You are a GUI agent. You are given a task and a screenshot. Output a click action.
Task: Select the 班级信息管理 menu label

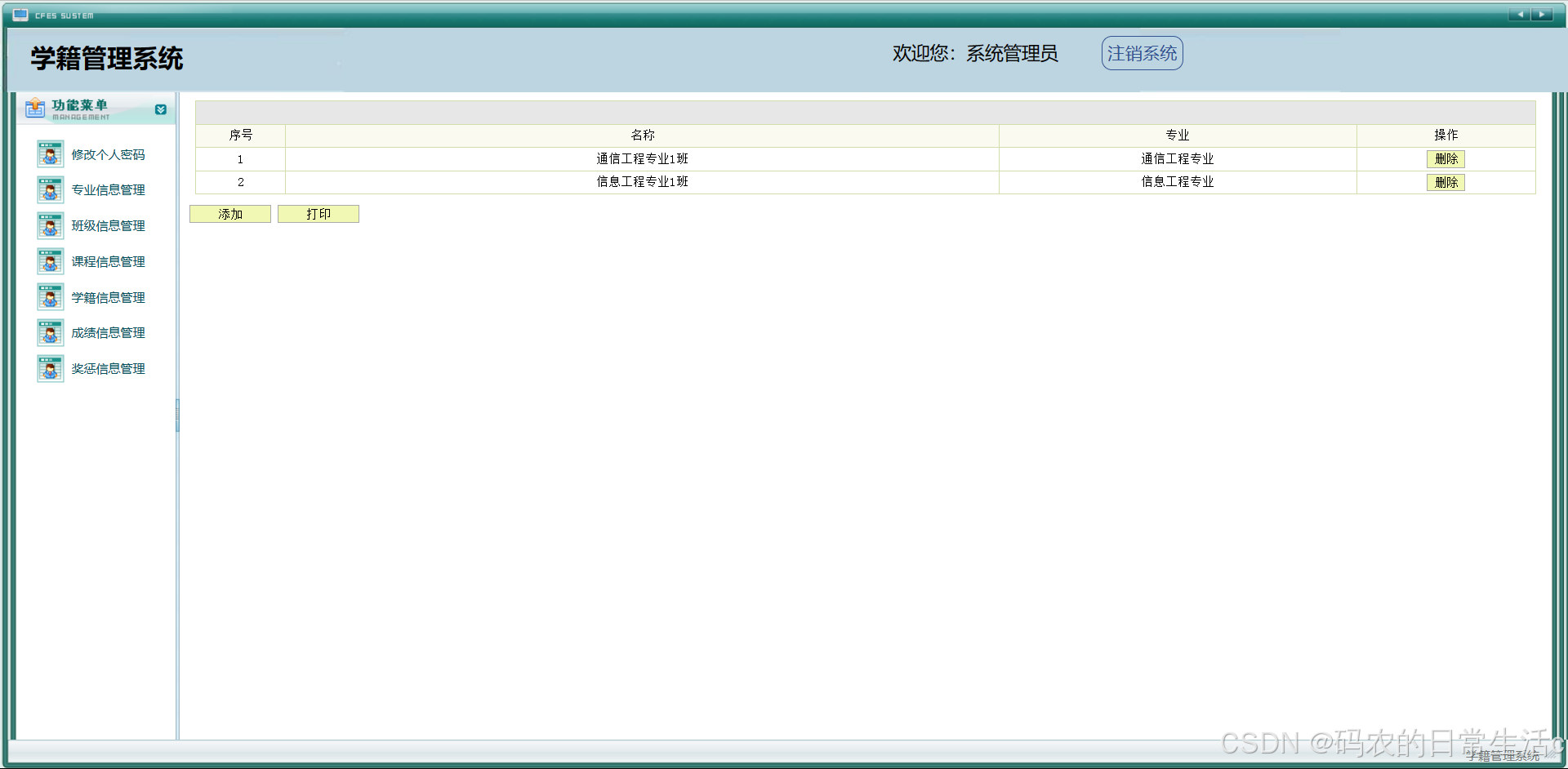[108, 225]
